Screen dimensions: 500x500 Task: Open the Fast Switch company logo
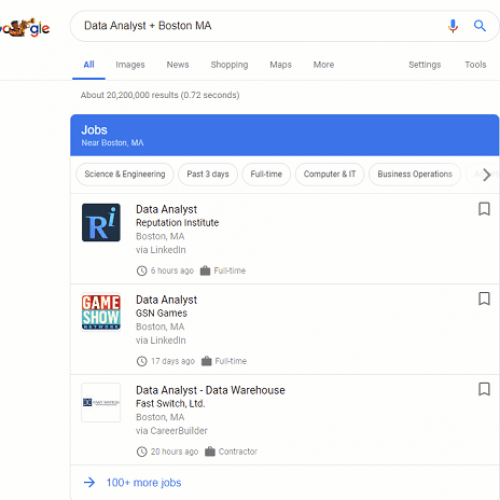click(x=101, y=402)
